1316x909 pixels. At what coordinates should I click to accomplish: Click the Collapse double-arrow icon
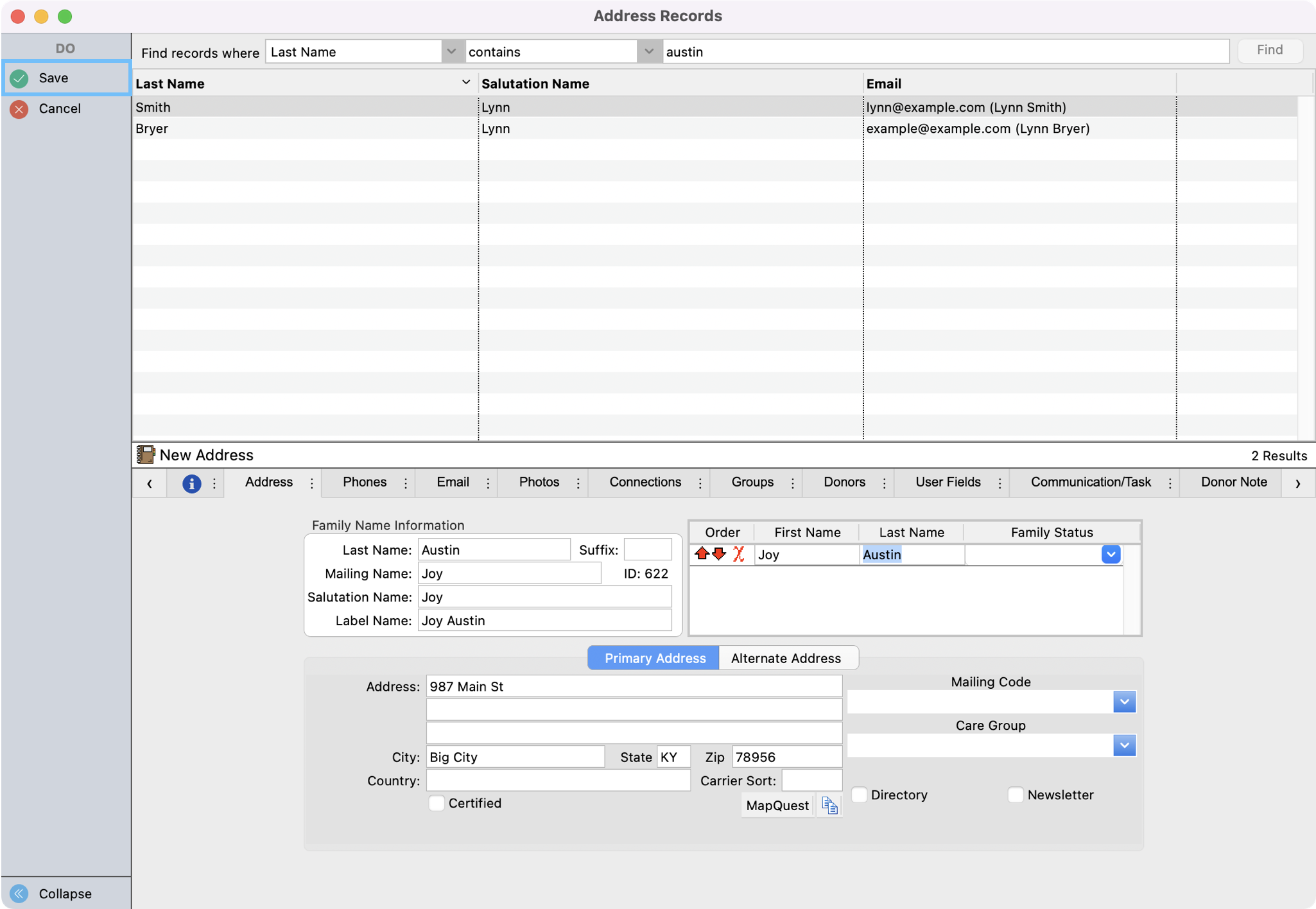(x=19, y=893)
